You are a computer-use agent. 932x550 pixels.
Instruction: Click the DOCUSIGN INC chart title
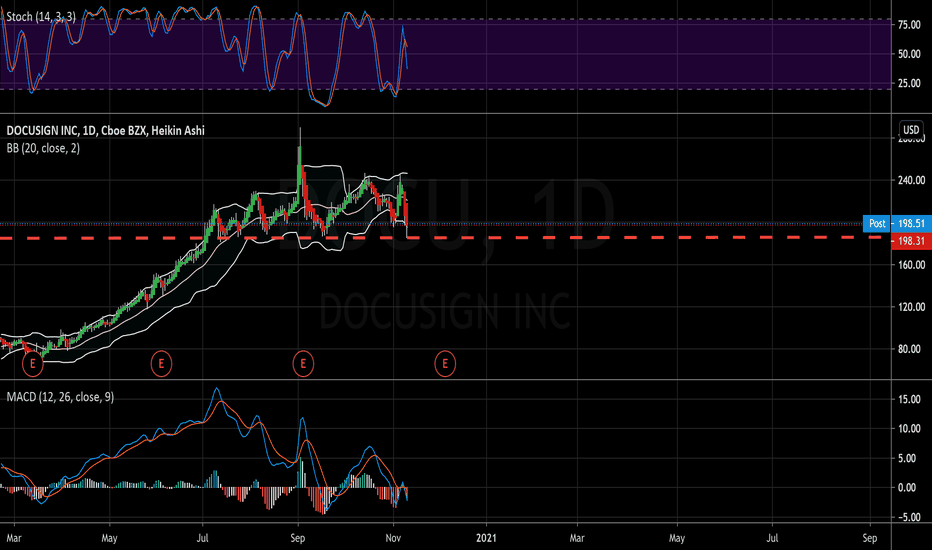point(105,130)
